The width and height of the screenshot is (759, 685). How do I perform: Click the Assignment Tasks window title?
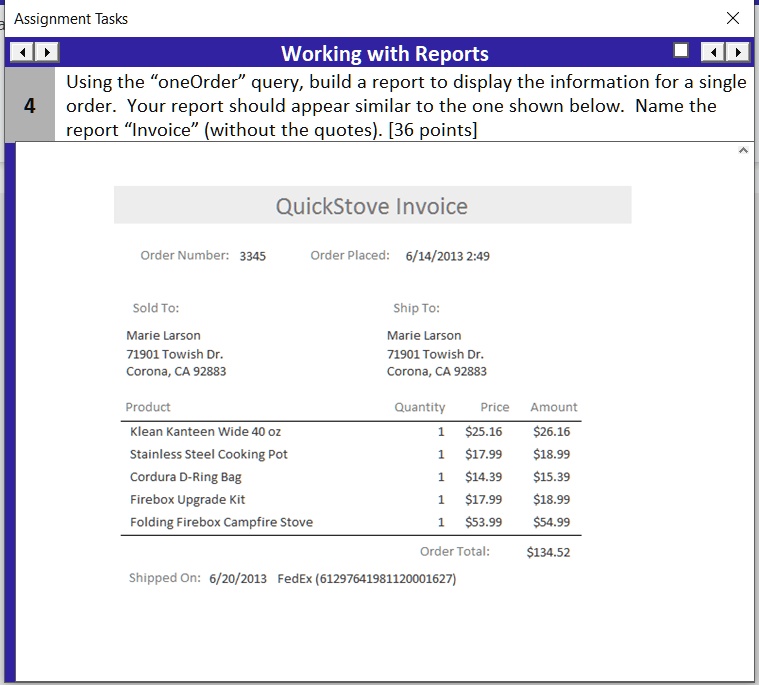[71, 18]
